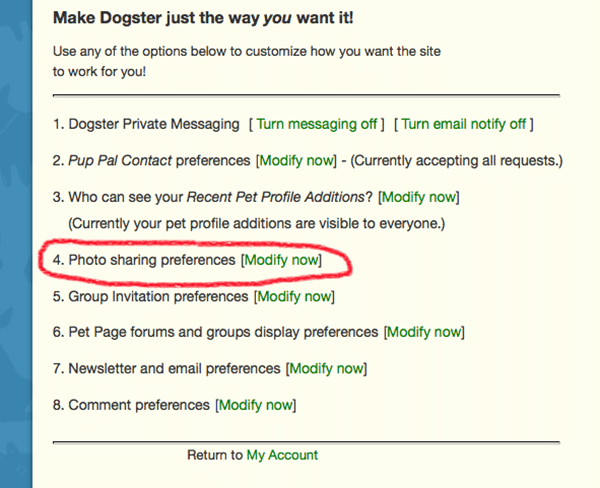Viewport: 600px width, 488px height.
Task: Modify Recent Pet Profile Additions visibility
Action: [x=419, y=197]
